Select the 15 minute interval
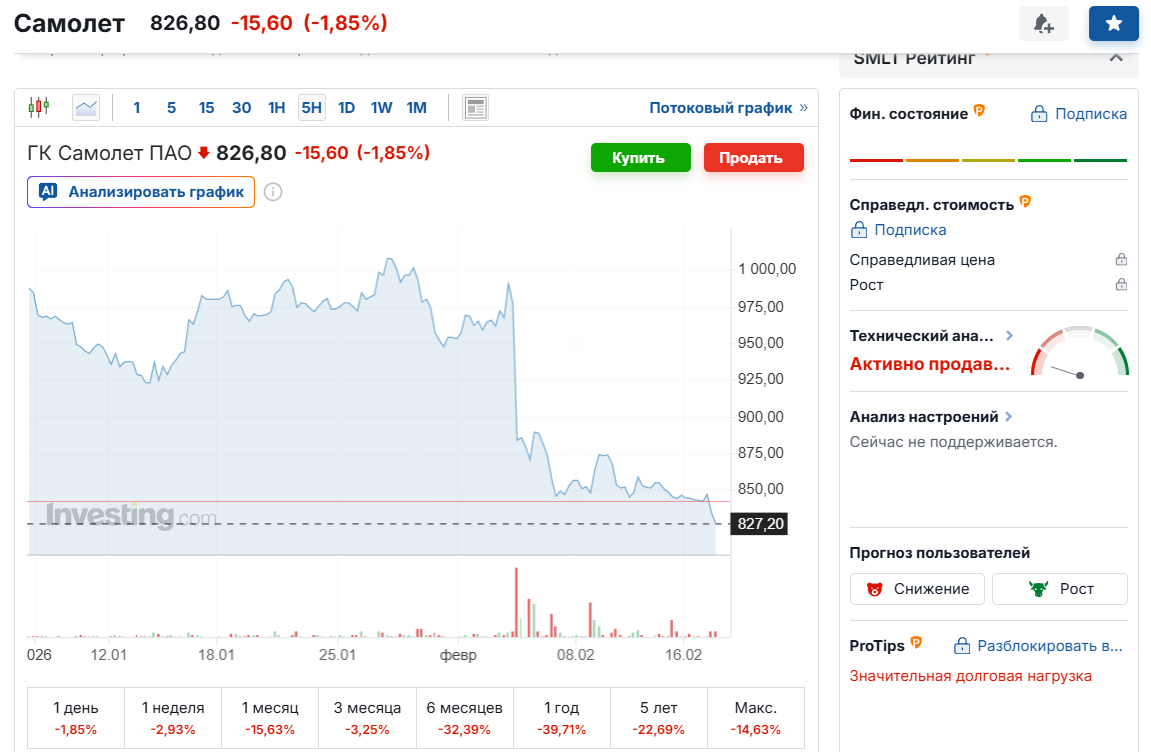Screen dimensions: 1151x752 point(206,108)
